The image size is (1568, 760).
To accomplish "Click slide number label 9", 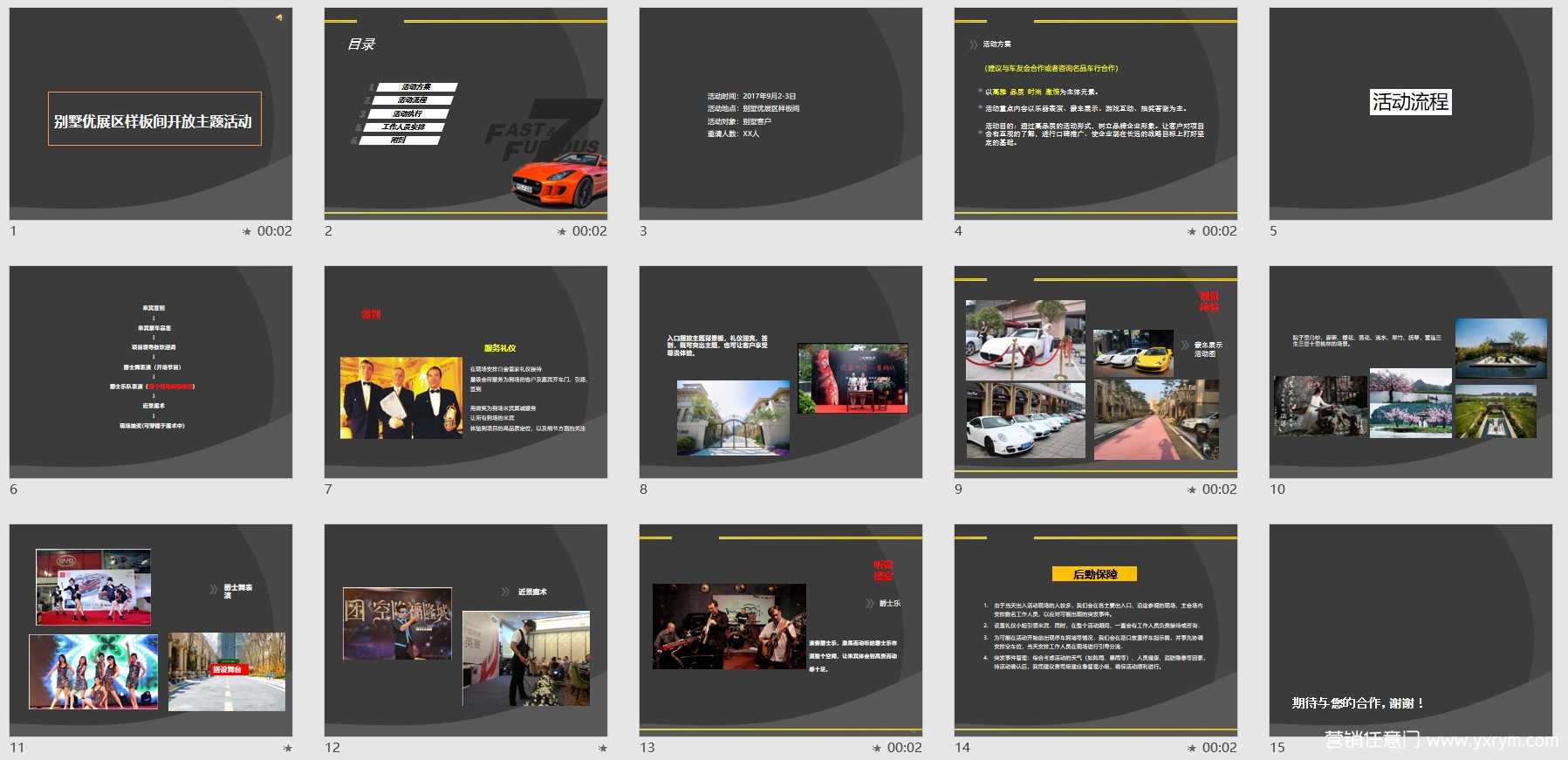I will pos(958,490).
